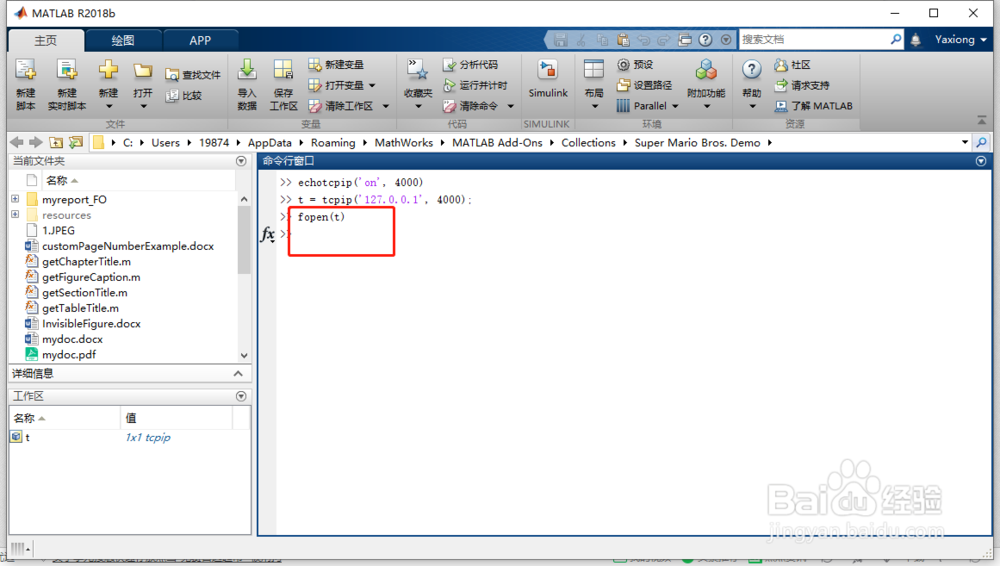Click the Current Folder vertical scrollbar
Viewport: 1000px width, 566px height.
244,242
